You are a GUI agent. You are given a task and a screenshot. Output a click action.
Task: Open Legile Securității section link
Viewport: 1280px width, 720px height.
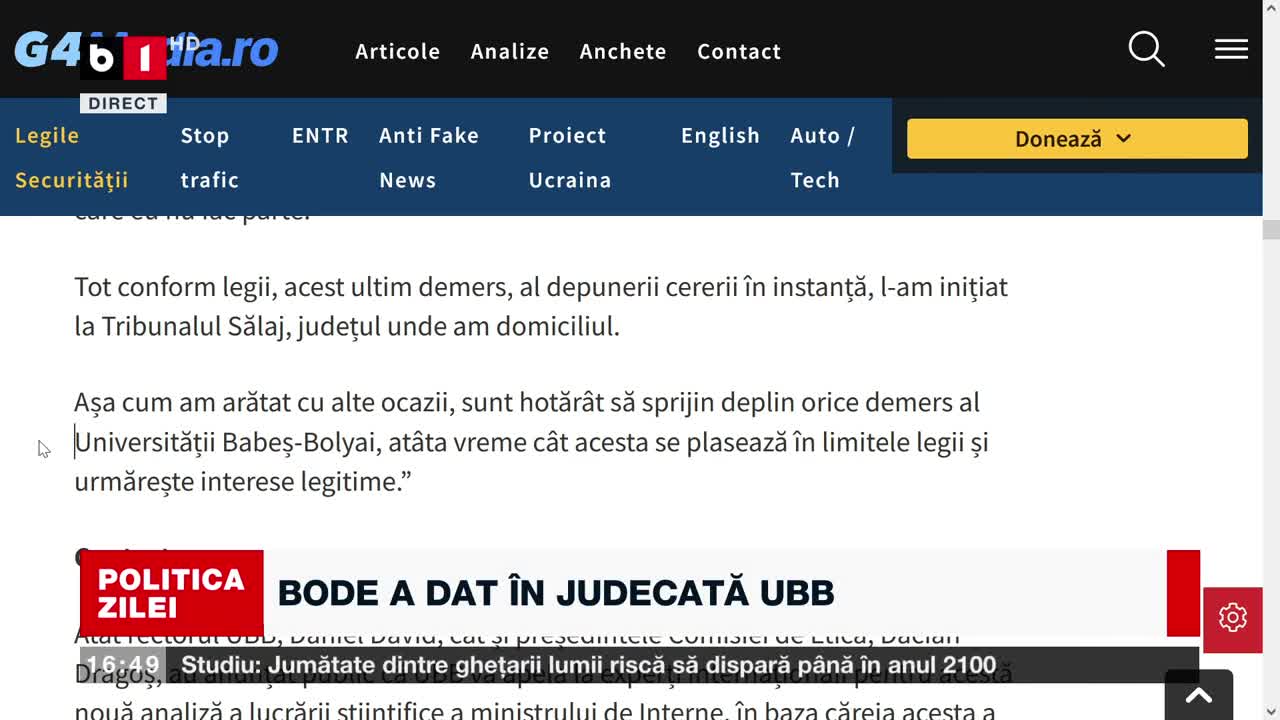[71, 157]
